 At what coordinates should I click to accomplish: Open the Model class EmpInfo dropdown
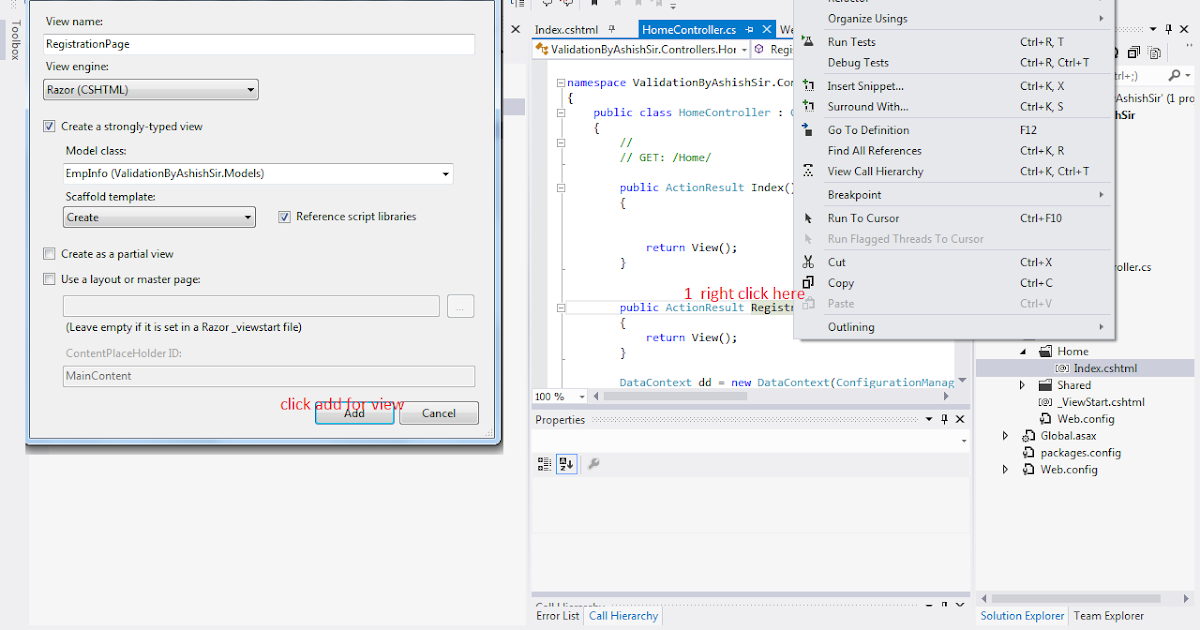[x=258, y=174]
